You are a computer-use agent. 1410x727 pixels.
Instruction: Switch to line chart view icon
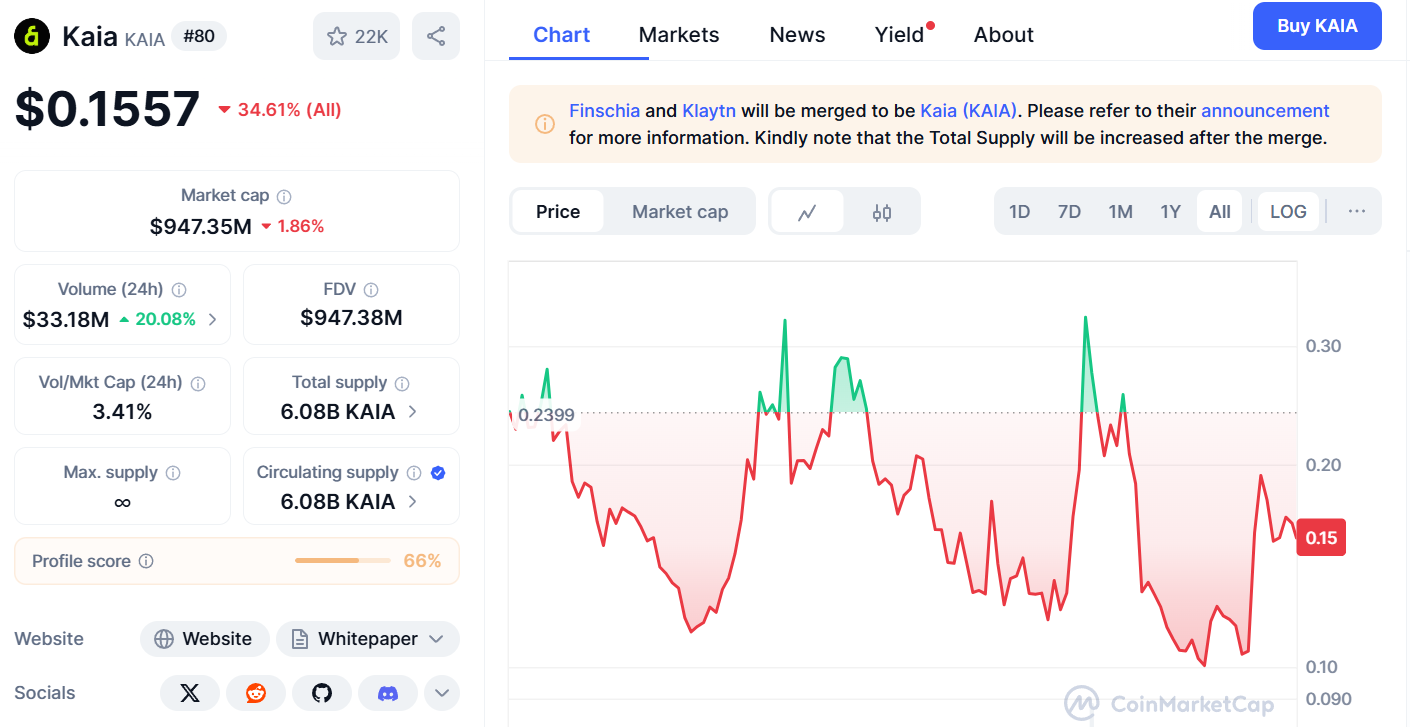pos(807,212)
